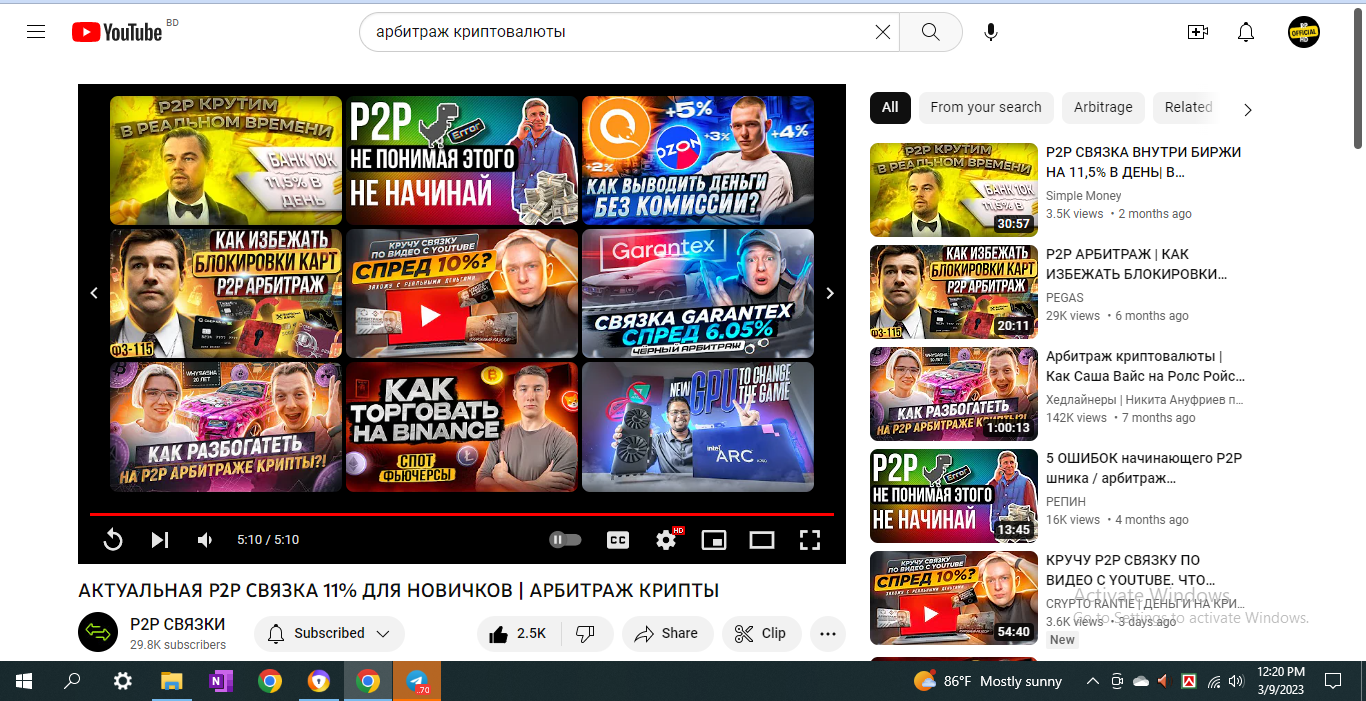Open the P2P СВЯЗКИ channel avatar

[x=98, y=632]
